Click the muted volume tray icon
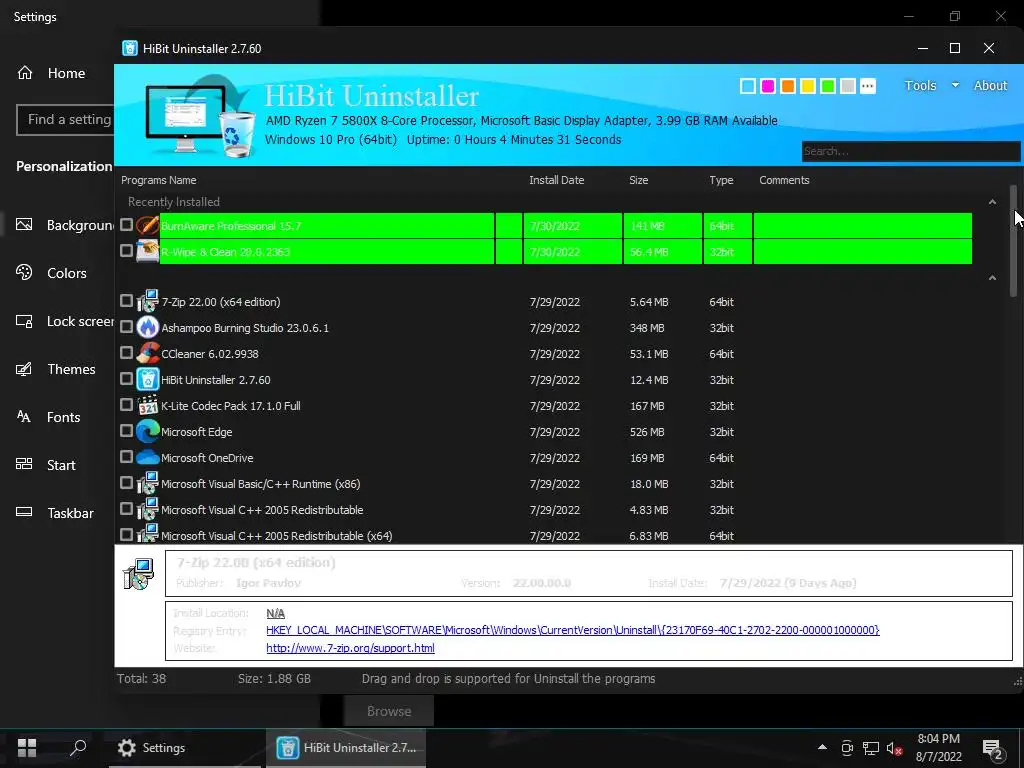Image resolution: width=1024 pixels, height=768 pixels. tap(895, 748)
